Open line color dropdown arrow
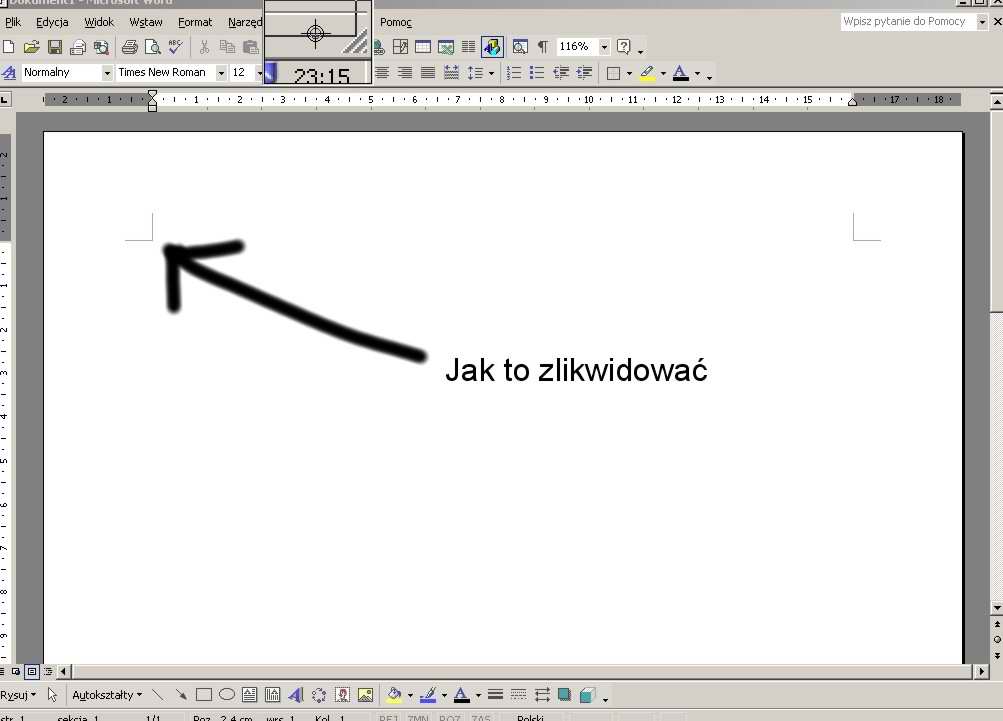 (x=444, y=695)
